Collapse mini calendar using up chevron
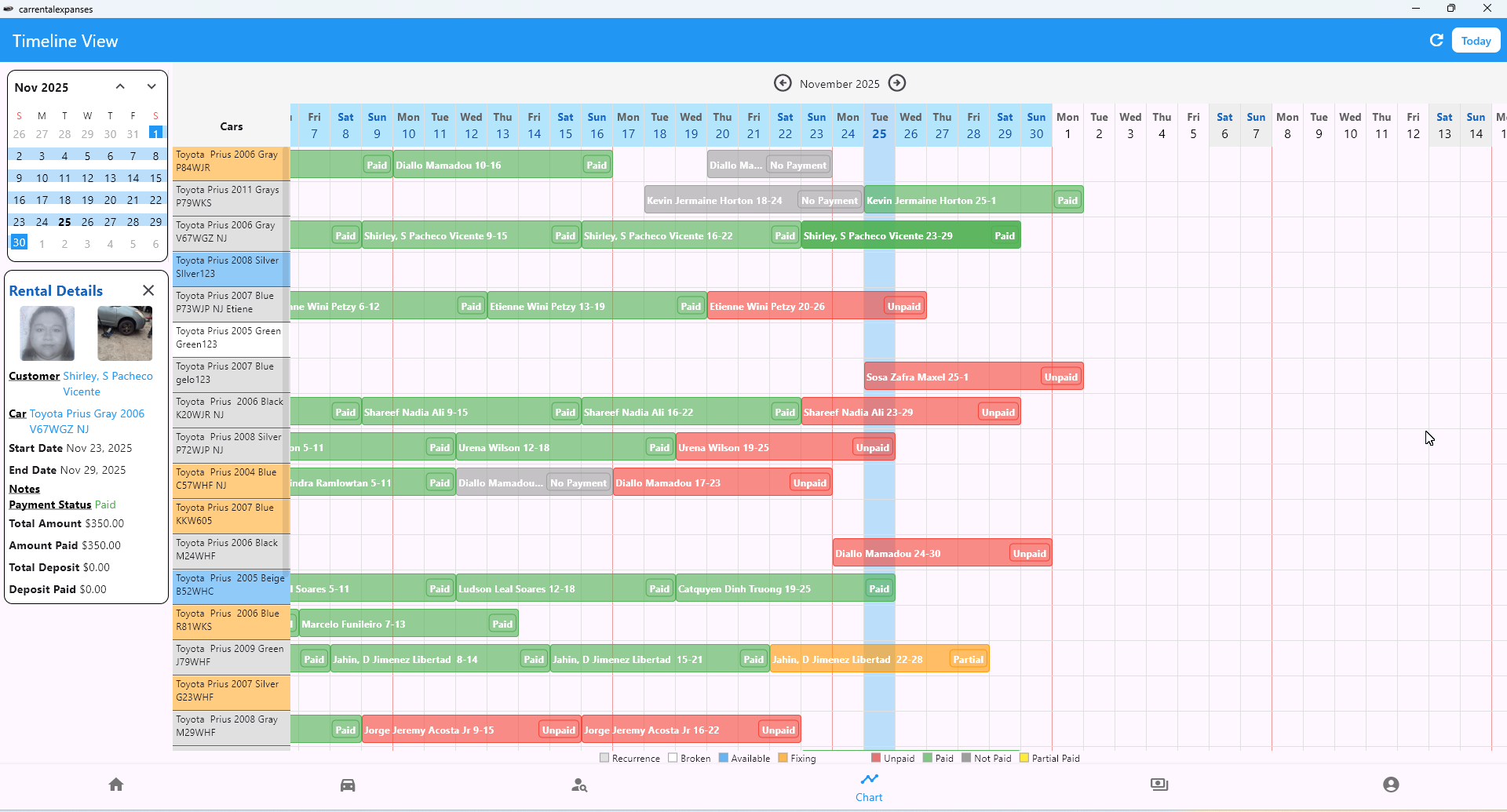 pos(120,87)
